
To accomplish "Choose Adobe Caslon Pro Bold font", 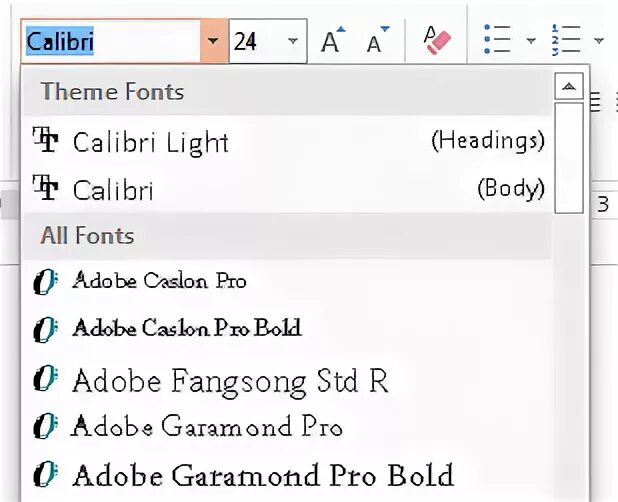I will click(287, 328).
